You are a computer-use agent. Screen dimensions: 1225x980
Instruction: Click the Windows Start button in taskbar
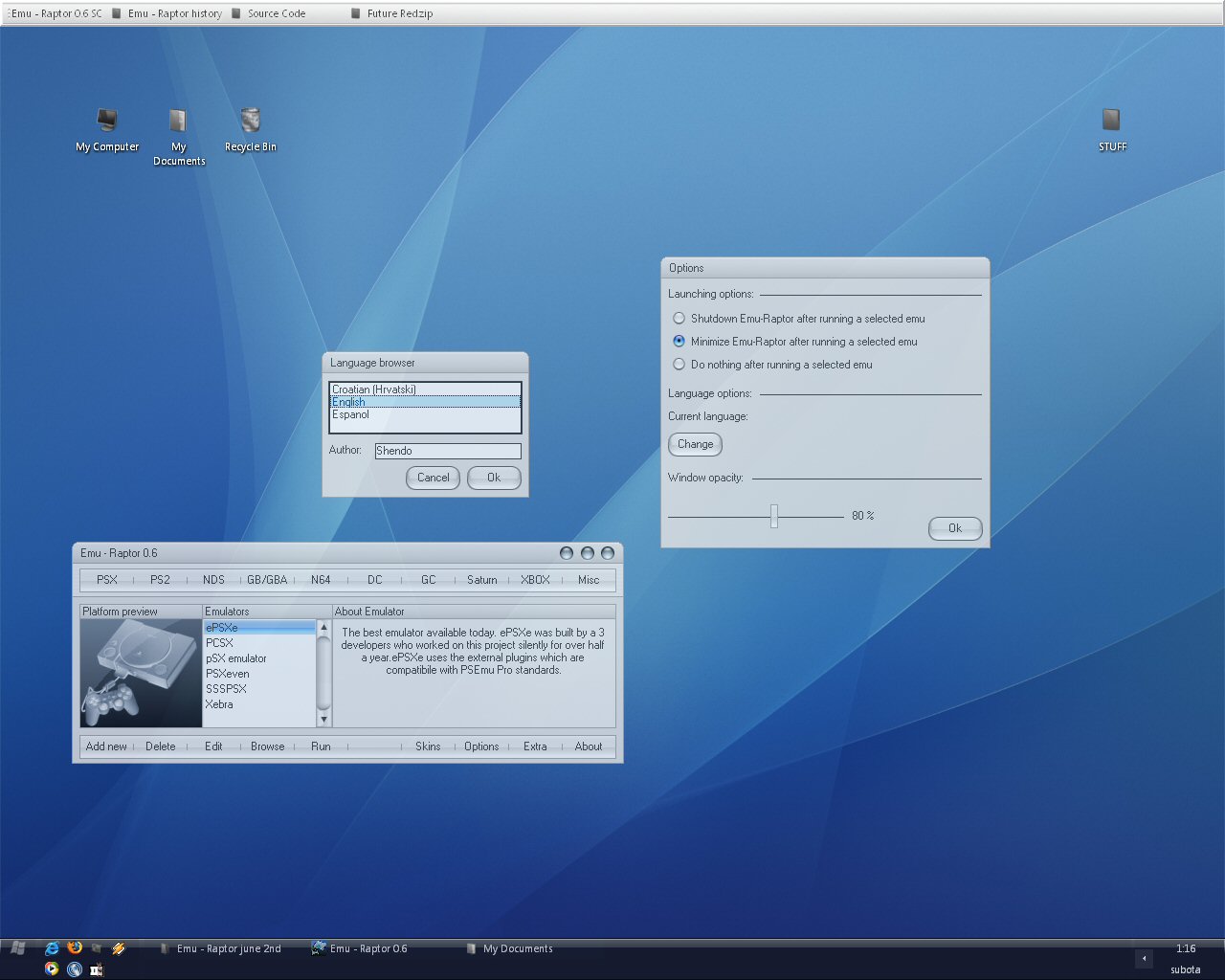(x=18, y=947)
